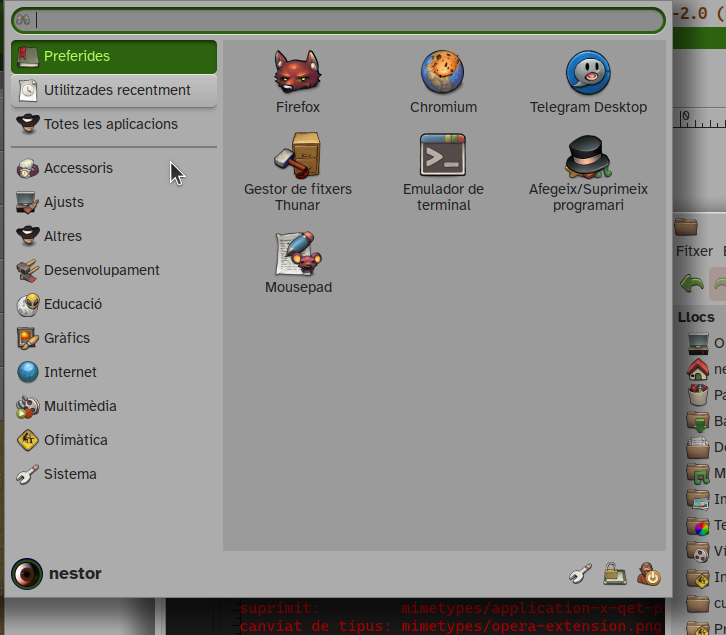Click the nestor user avatar
This screenshot has width=726, height=635.
click(27, 574)
